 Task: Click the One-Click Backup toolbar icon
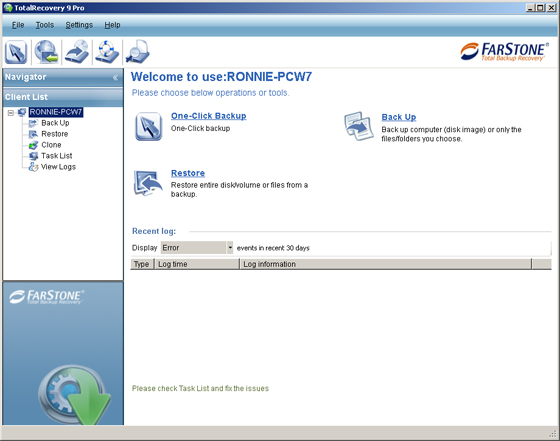coord(16,52)
